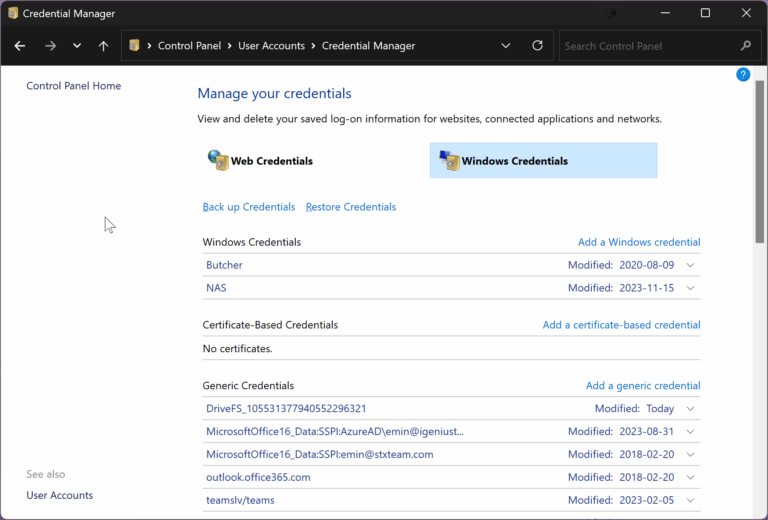Open help with the question mark
Viewport: 768px width, 520px height.
743,74
